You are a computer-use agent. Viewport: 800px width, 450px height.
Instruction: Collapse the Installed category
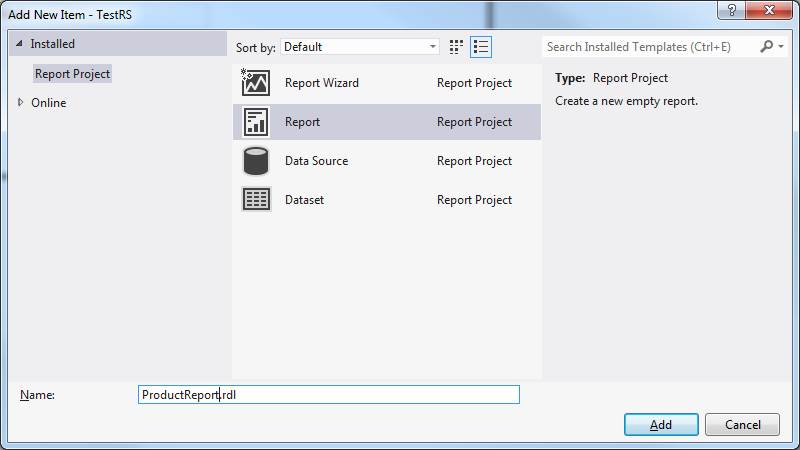(19, 45)
